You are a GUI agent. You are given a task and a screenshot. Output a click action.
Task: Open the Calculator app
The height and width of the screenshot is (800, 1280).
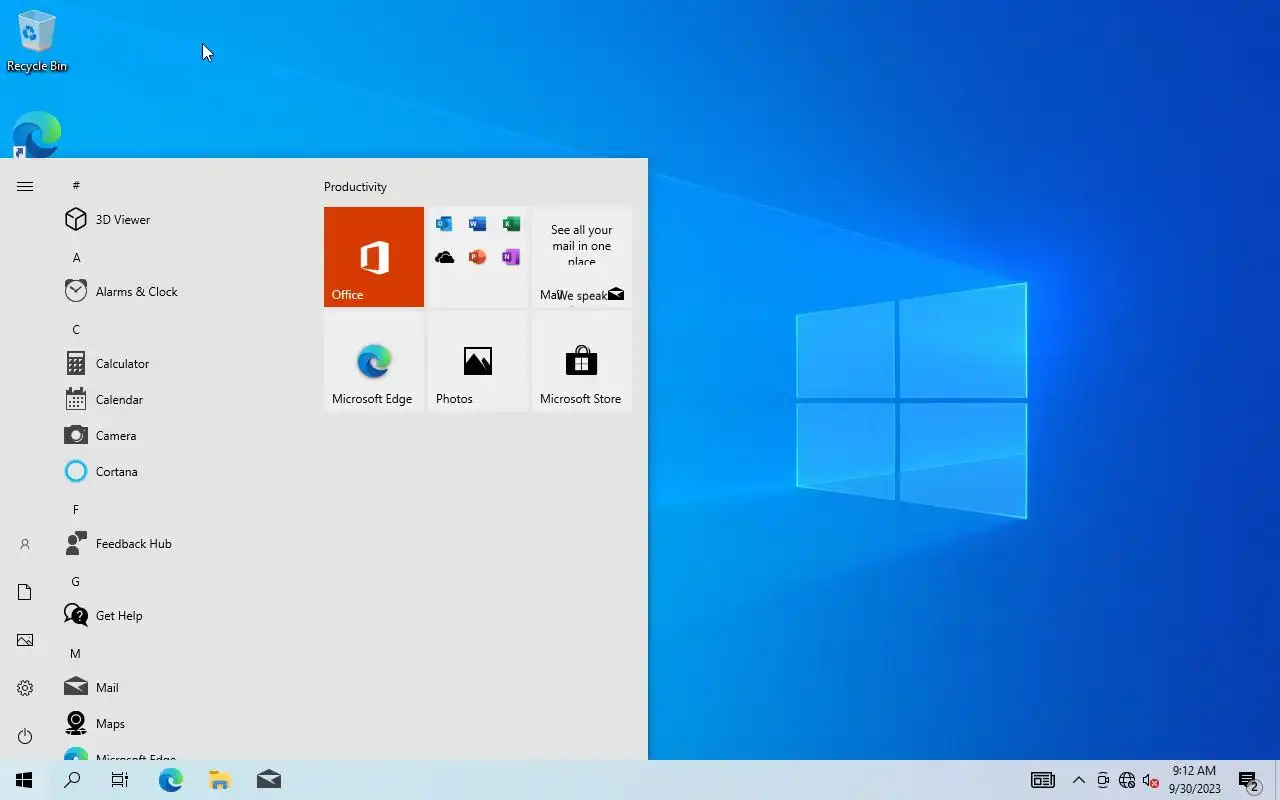(x=182, y=364)
